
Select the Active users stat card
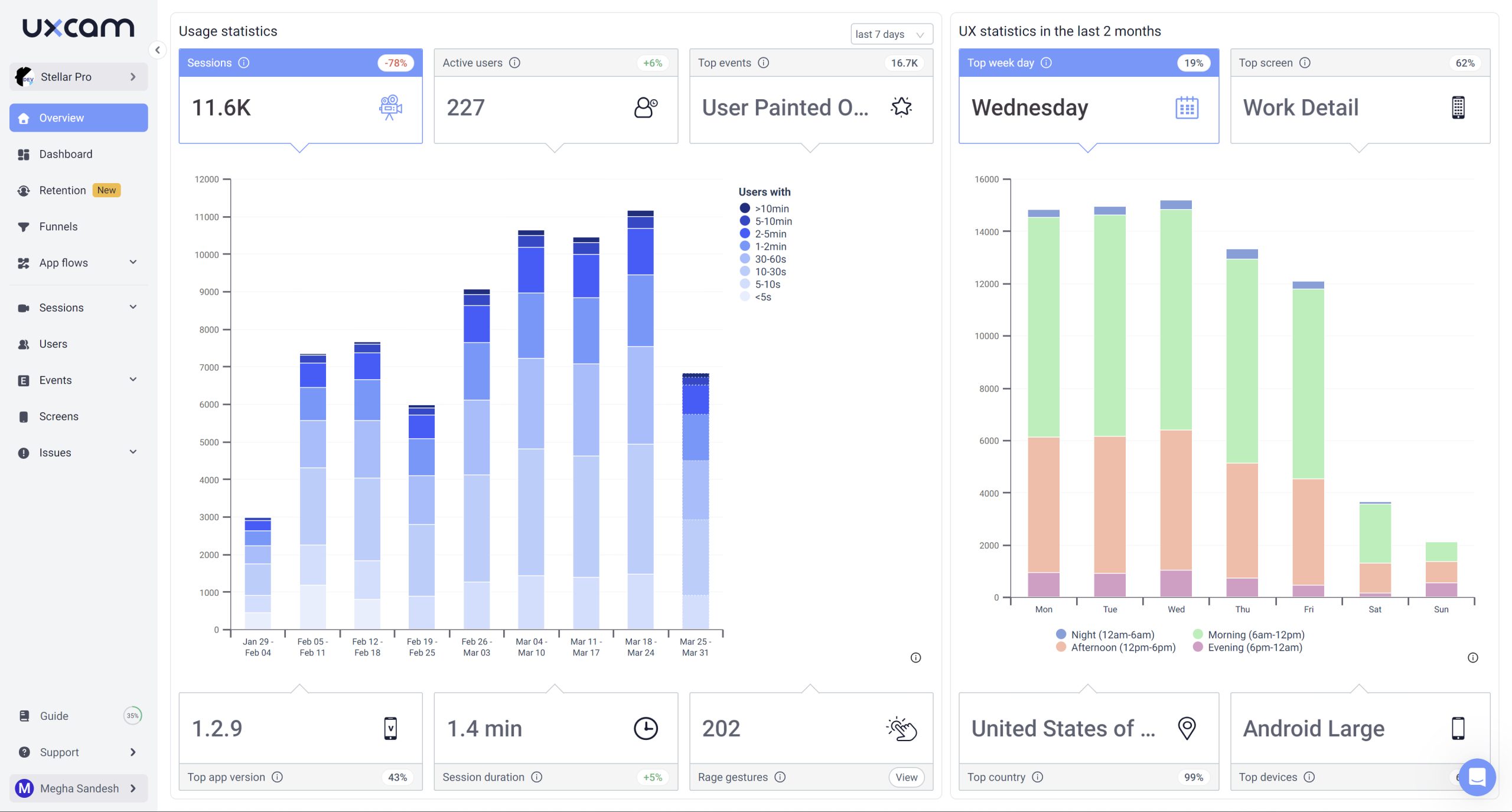pyautogui.click(x=555, y=107)
